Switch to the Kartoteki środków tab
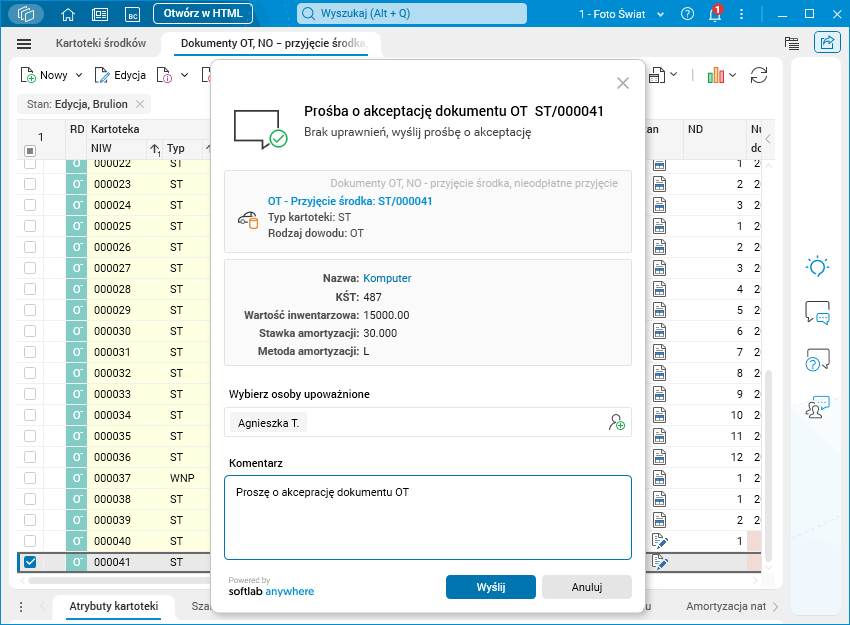 click(101, 43)
